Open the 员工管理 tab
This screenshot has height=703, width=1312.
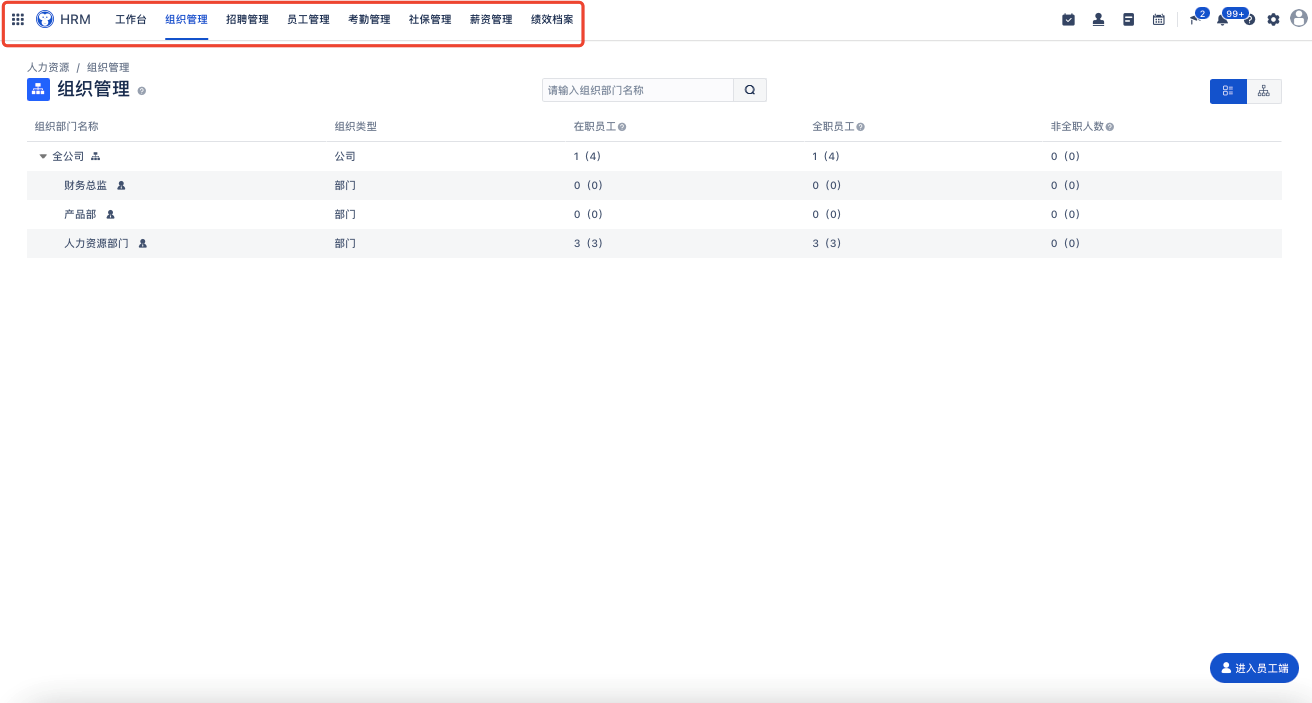[x=309, y=19]
